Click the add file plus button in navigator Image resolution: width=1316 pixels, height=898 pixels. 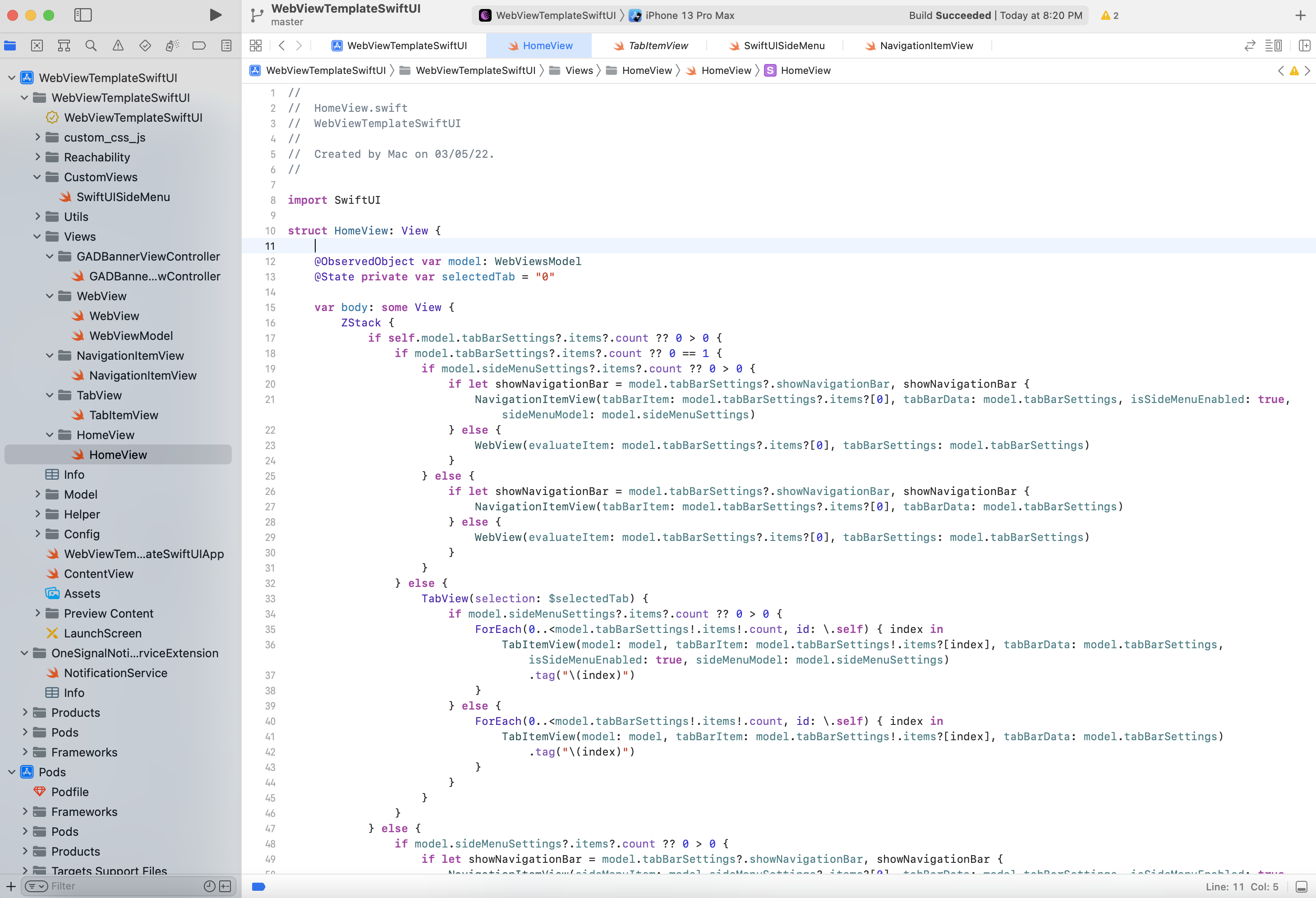coord(11,886)
